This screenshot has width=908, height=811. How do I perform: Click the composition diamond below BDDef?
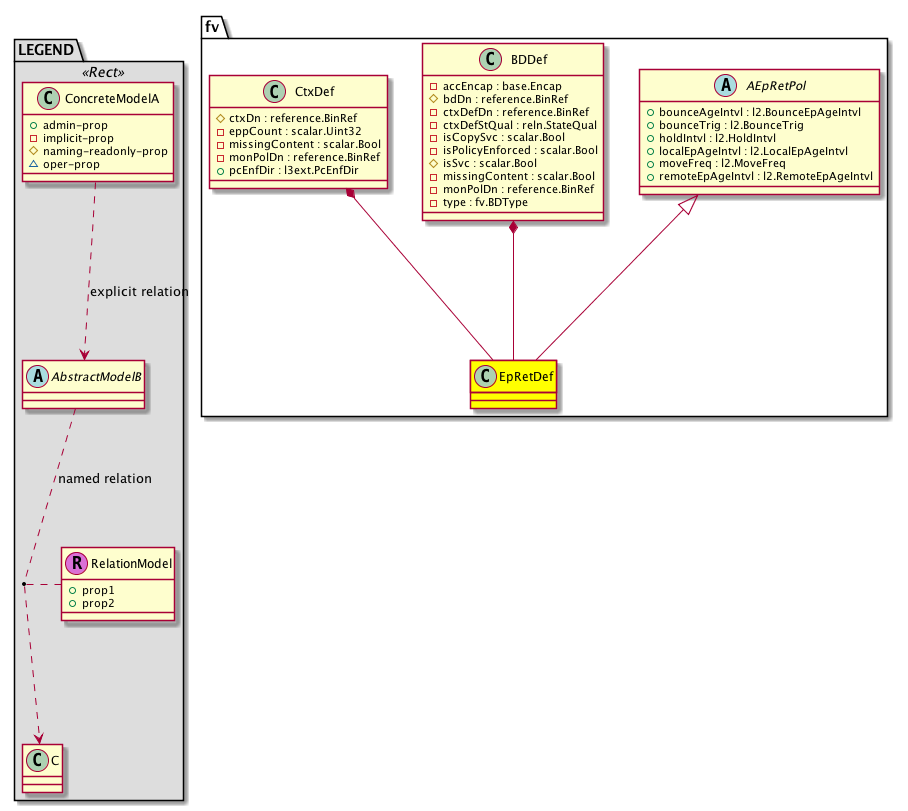[x=513, y=229]
